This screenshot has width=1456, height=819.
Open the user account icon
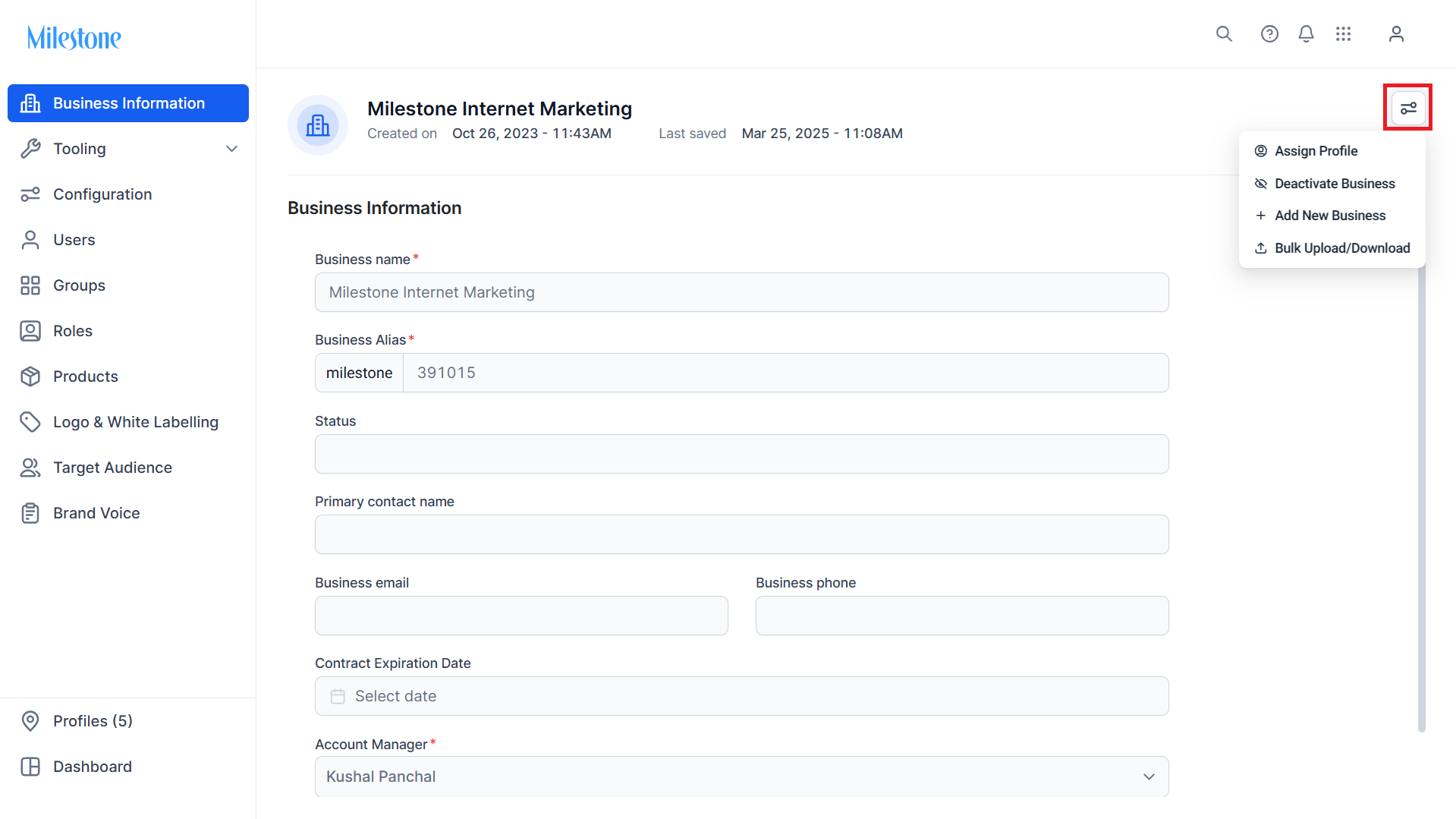[x=1396, y=34]
